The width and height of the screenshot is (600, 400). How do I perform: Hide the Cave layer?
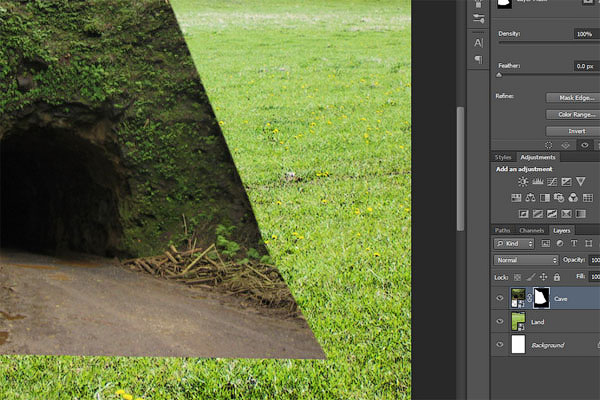500,298
